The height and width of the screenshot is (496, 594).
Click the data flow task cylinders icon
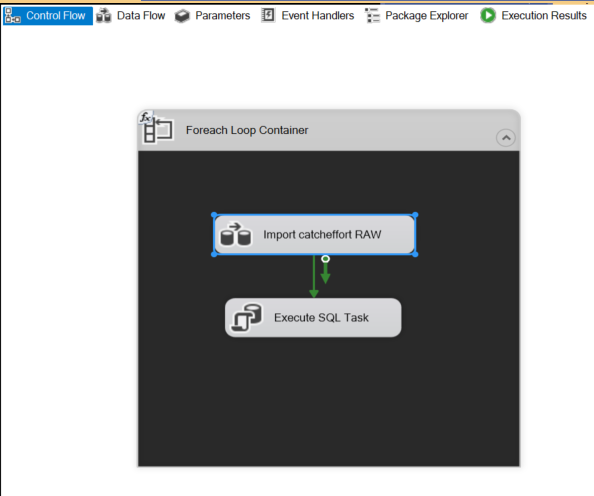pyautogui.click(x=235, y=235)
